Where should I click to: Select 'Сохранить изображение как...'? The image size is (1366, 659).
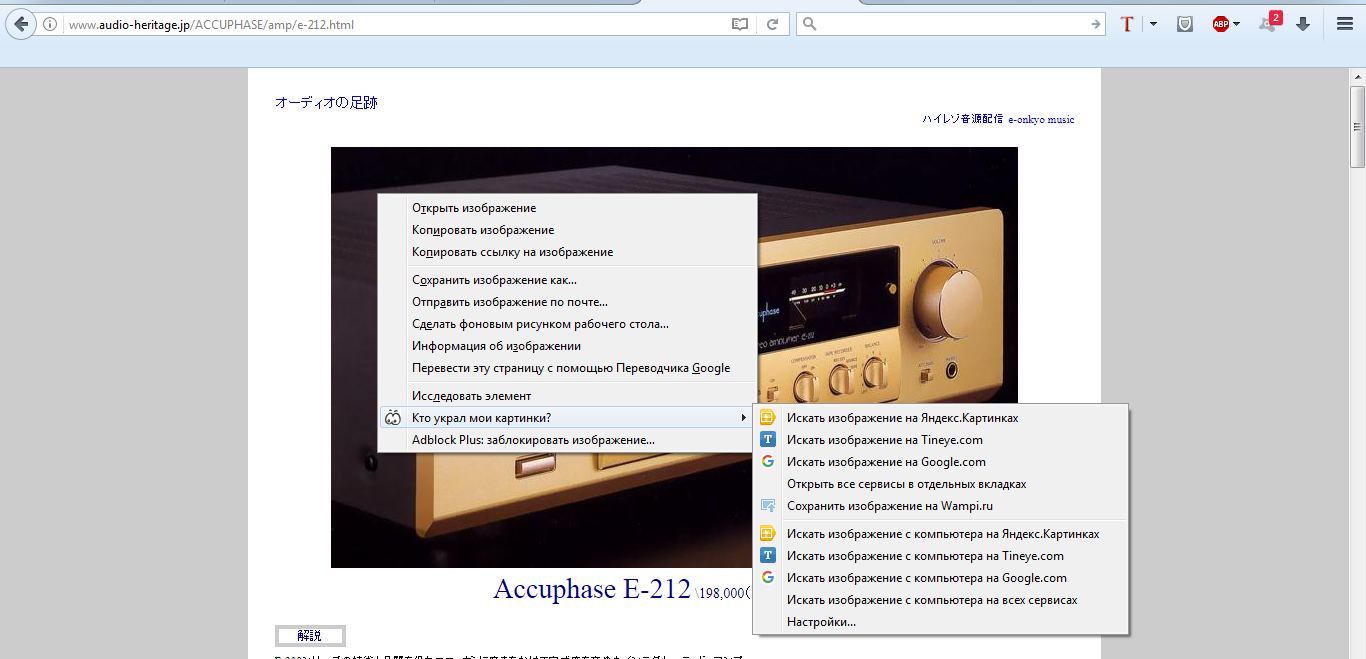[x=568, y=280]
